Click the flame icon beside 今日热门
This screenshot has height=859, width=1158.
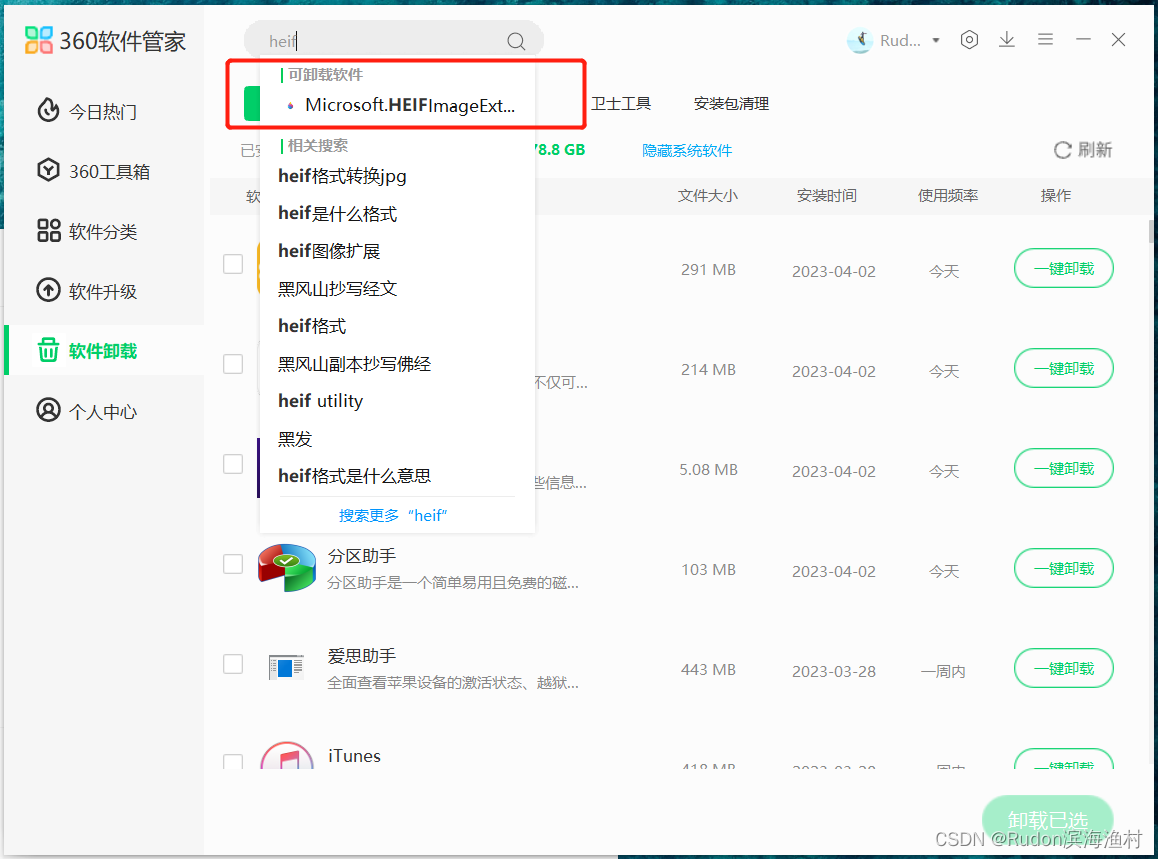tap(48, 110)
